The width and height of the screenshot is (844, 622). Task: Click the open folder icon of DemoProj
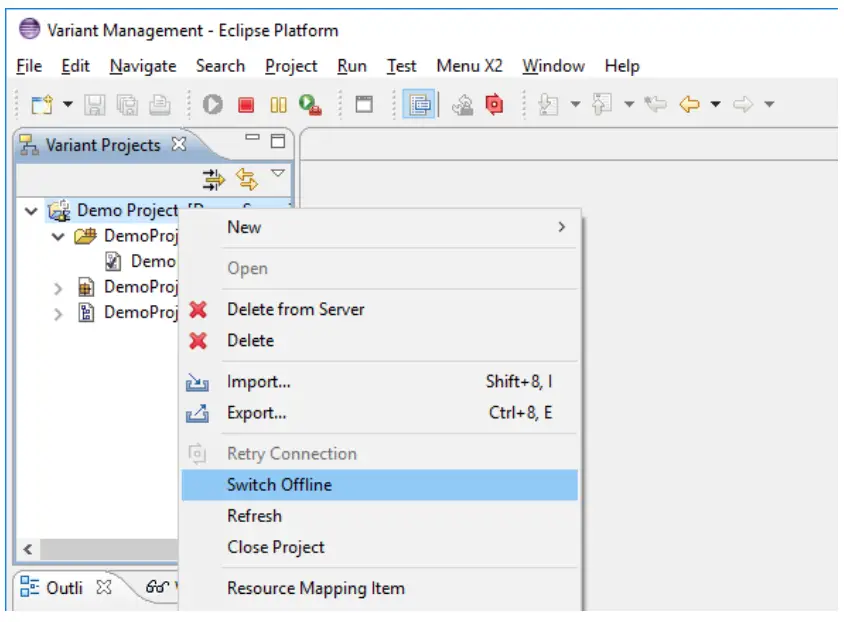[x=86, y=236]
